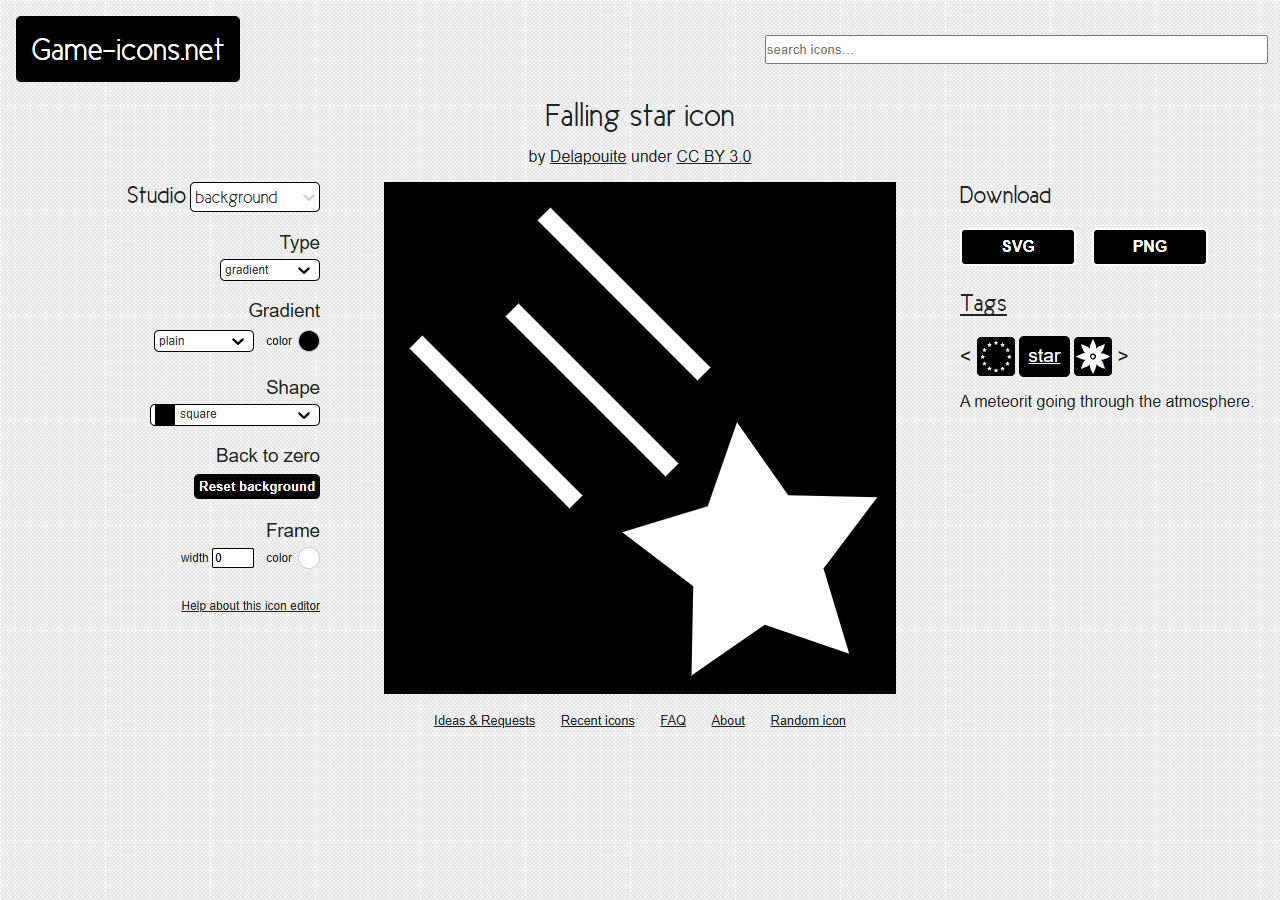Expand the Type gradient dropdown
Image resolution: width=1280 pixels, height=900 pixels.
pos(270,270)
